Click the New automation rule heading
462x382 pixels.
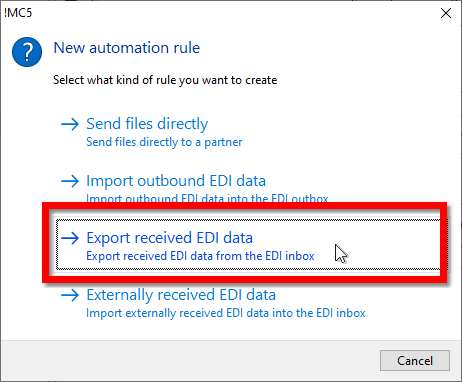pos(127,48)
